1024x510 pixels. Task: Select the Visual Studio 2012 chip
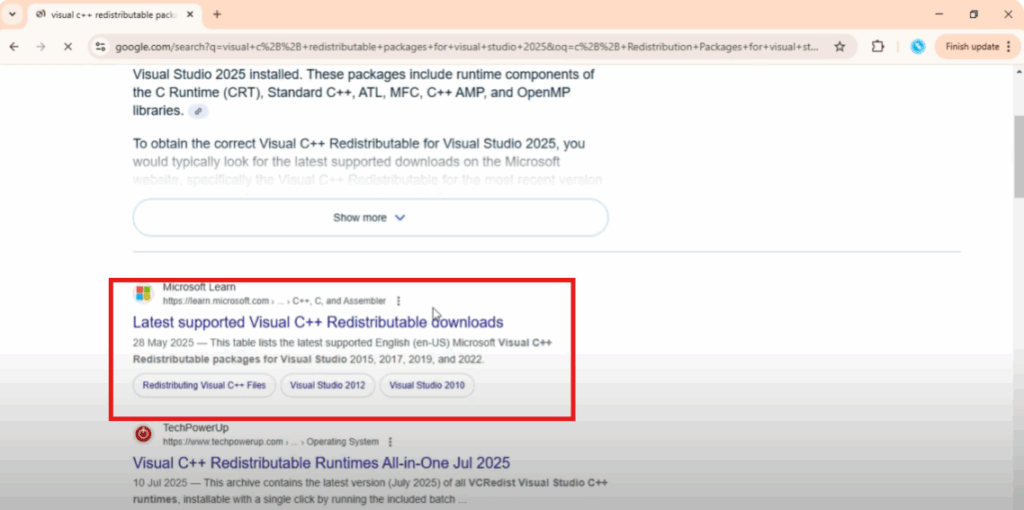tap(327, 385)
